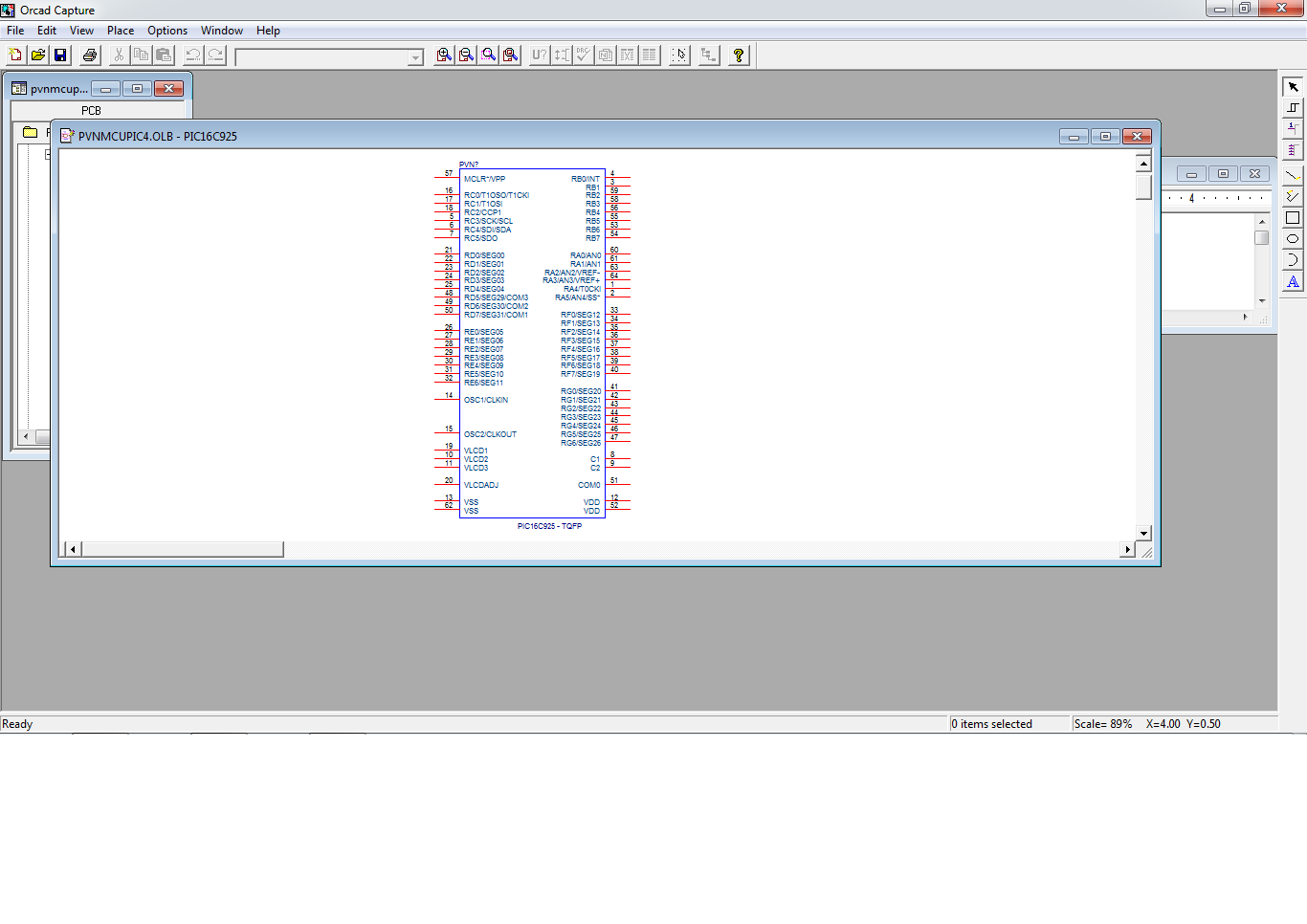Image resolution: width=1307 pixels, height=924 pixels.
Task: Open the Edit menu
Action: point(47,31)
